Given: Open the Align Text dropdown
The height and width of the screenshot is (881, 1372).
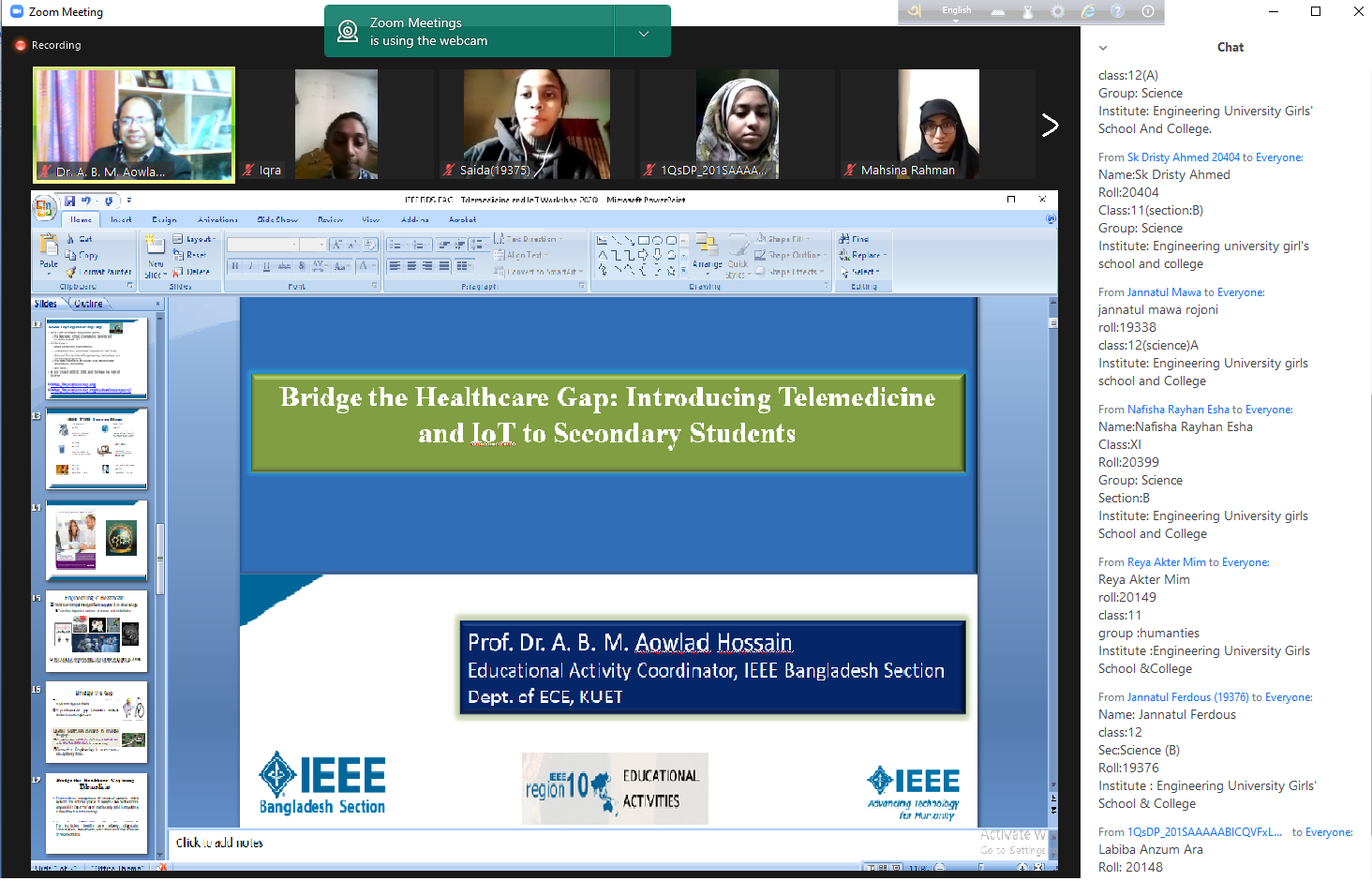Looking at the screenshot, I should 522,255.
